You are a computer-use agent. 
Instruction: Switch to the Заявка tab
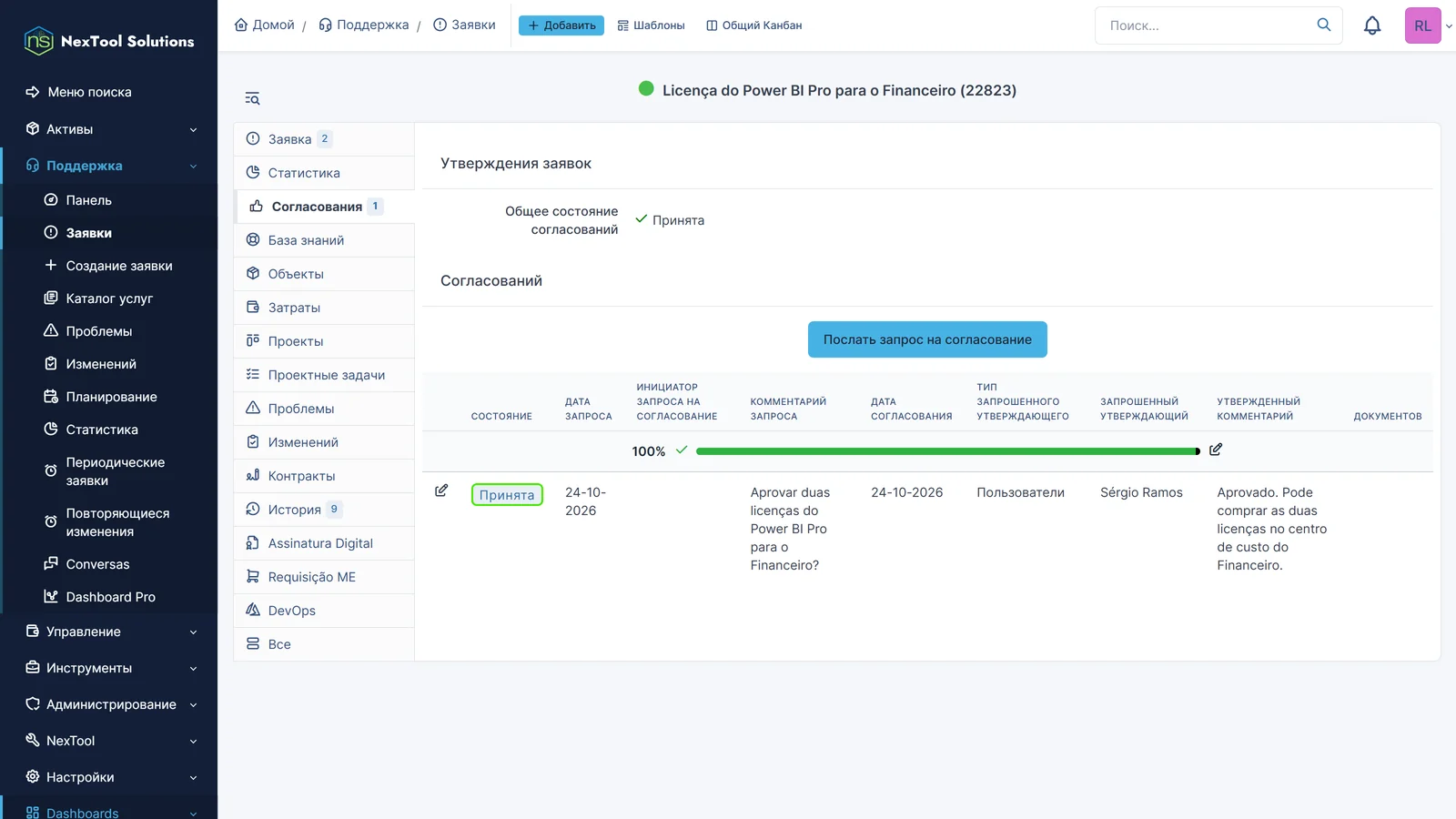pyautogui.click(x=324, y=139)
